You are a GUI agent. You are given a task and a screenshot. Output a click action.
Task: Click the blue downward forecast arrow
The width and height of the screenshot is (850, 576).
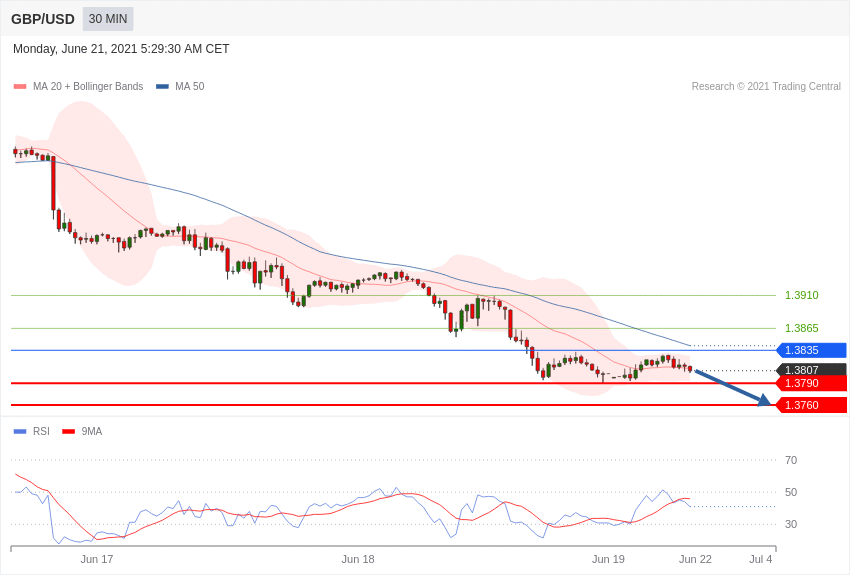732,387
